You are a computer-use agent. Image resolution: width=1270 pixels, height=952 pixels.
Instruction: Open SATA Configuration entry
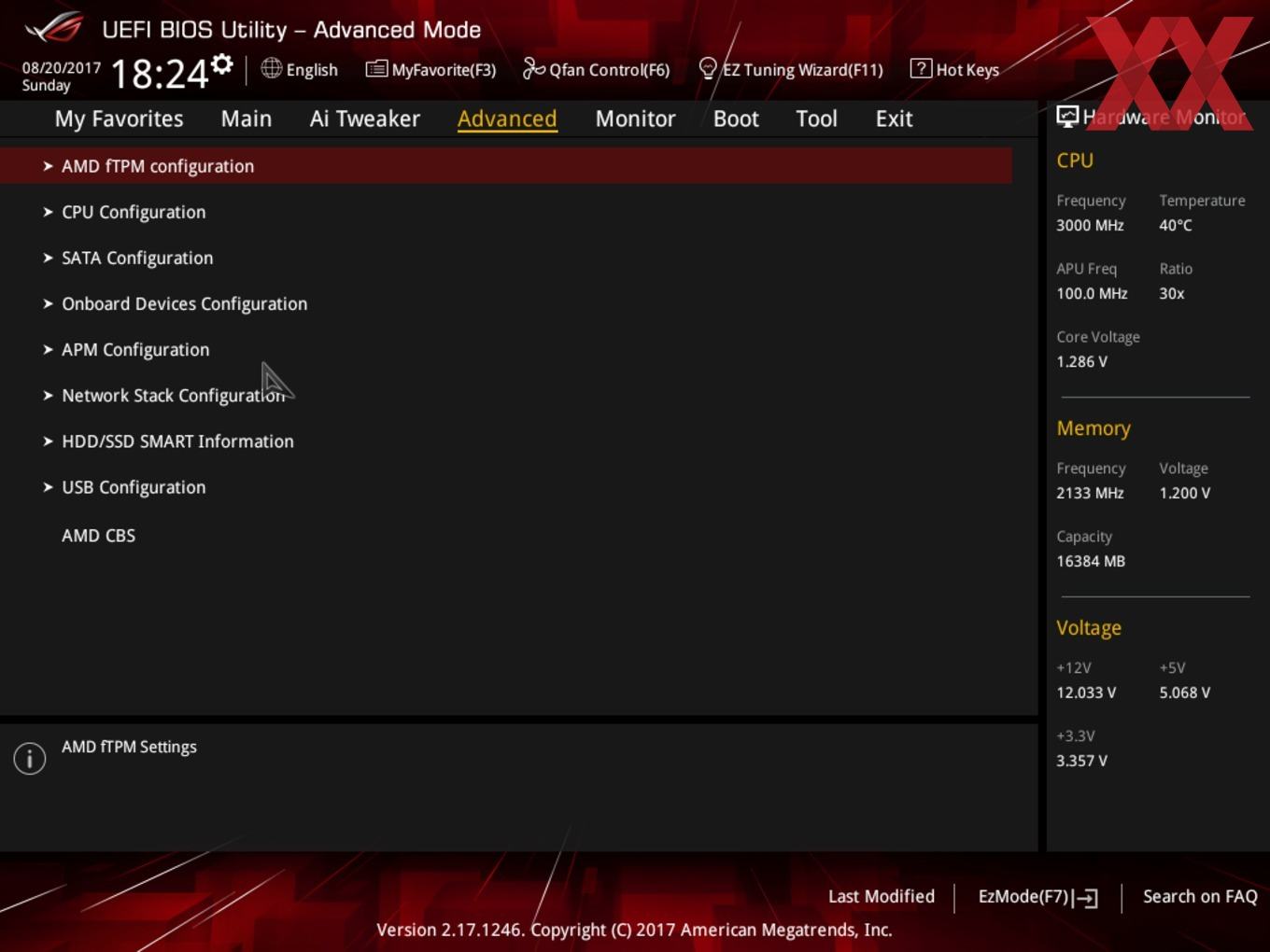[x=137, y=258]
